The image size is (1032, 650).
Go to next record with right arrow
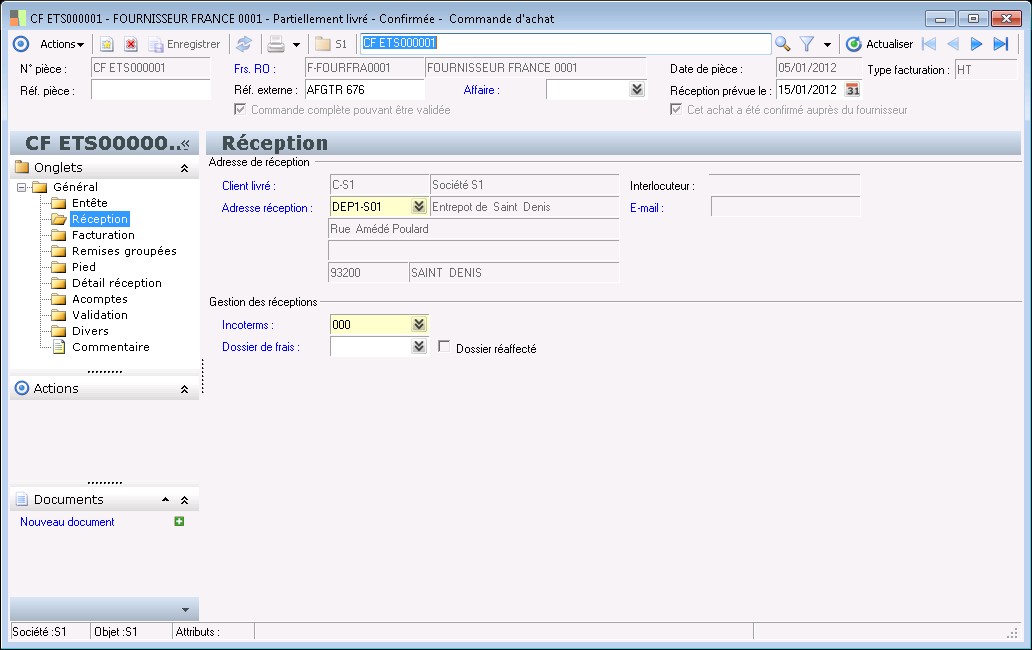(976, 44)
